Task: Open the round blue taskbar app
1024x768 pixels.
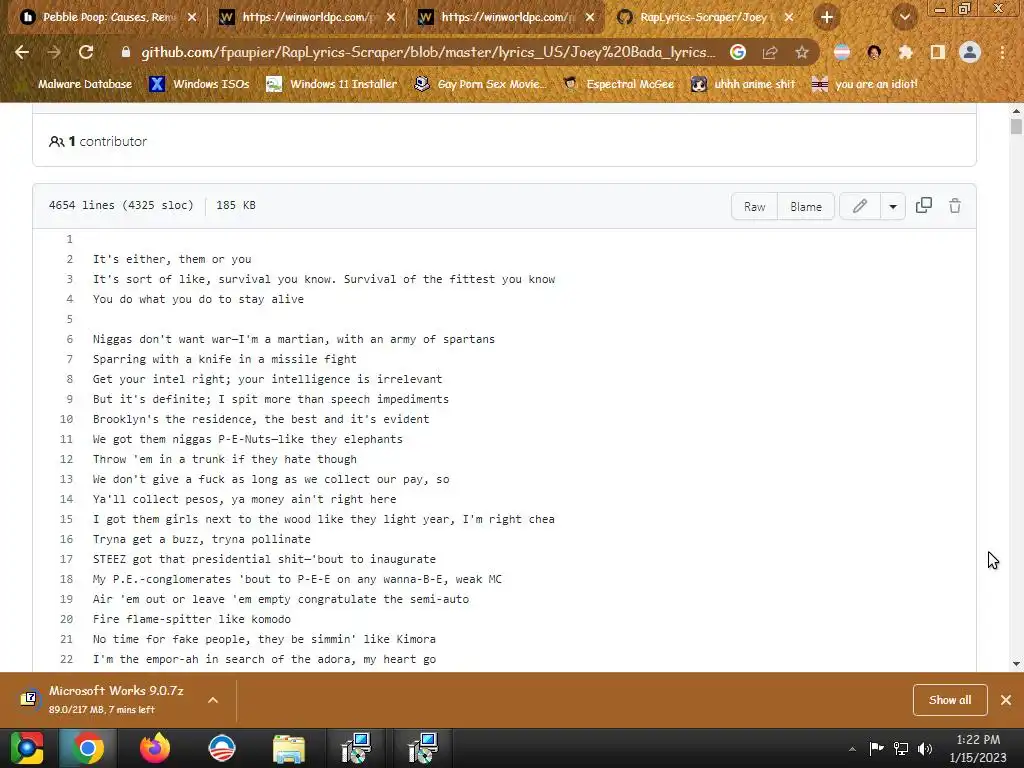Action: click(221, 748)
